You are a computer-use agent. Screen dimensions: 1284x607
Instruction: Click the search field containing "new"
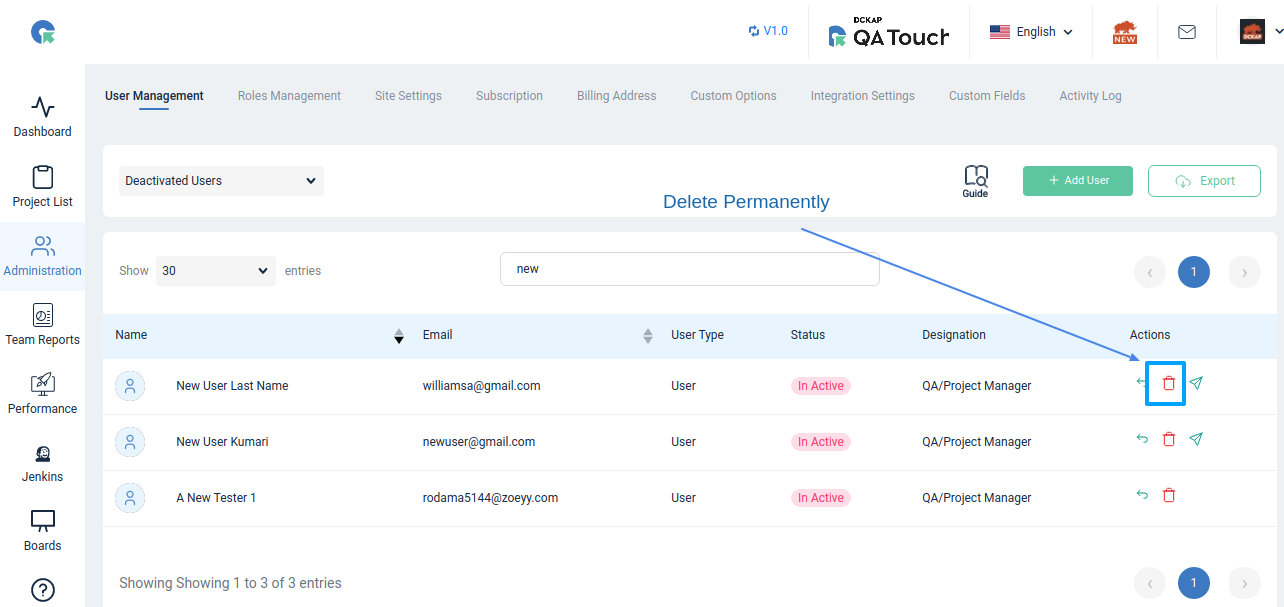tap(690, 269)
